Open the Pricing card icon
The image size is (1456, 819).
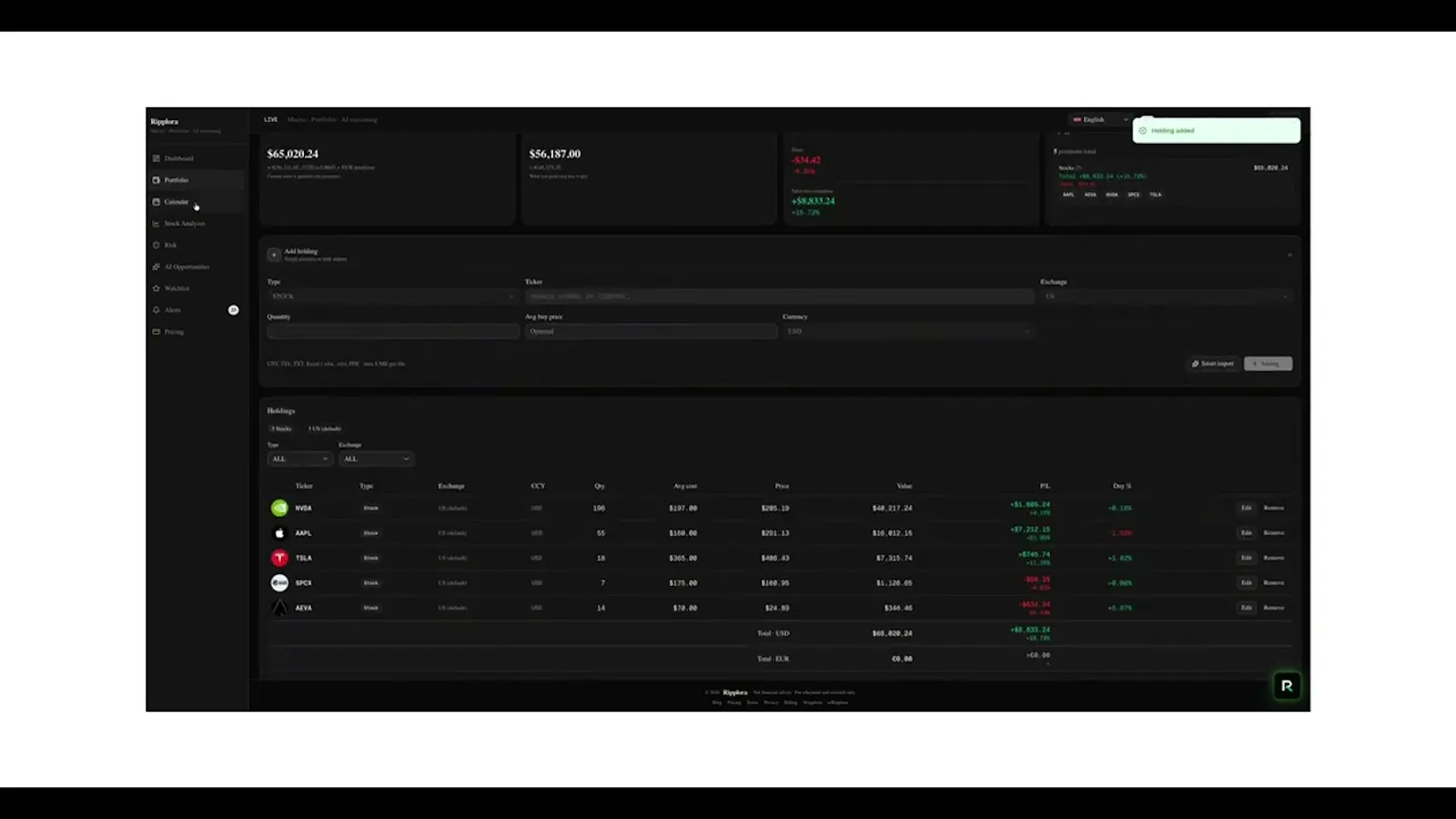click(157, 332)
